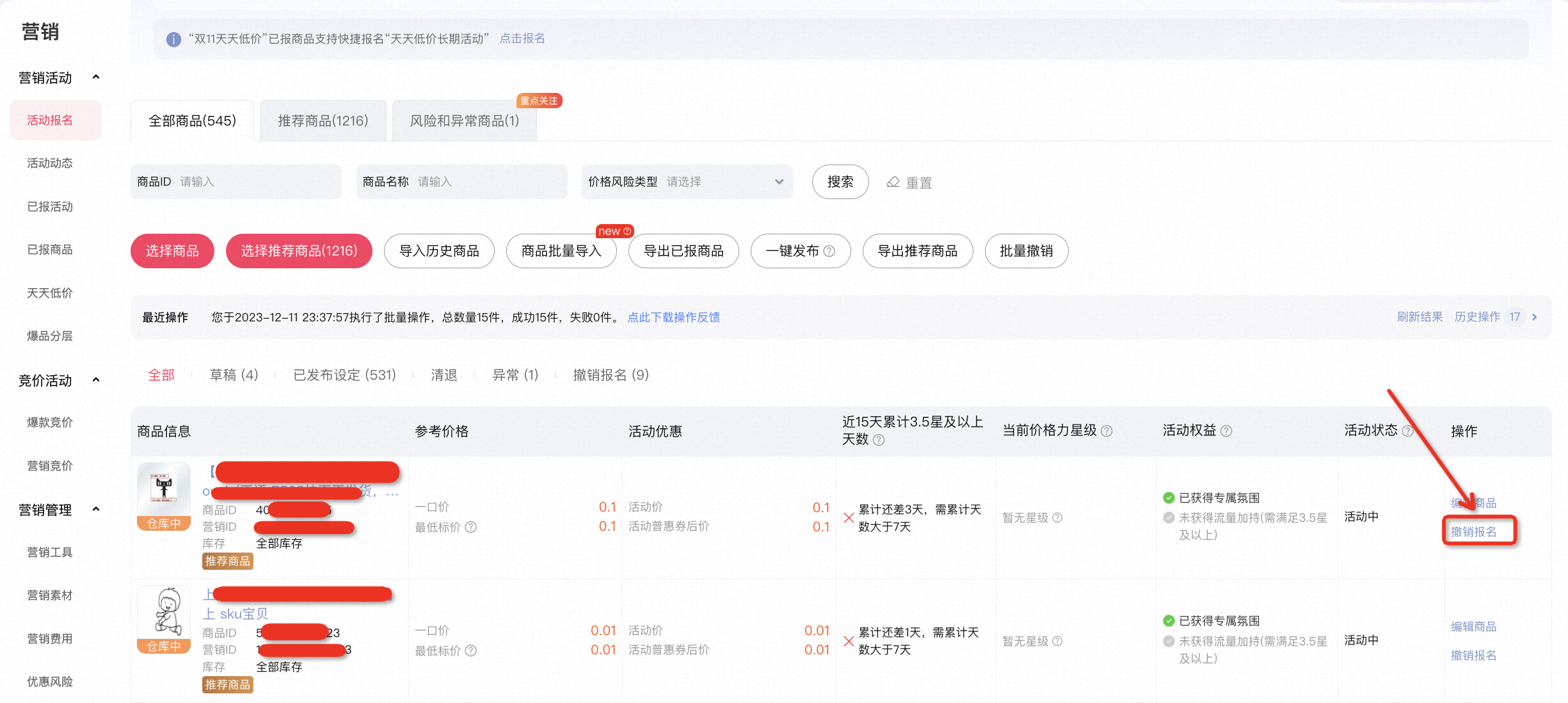Select the 清退 status filter
This screenshot has width=1568, height=703.
click(444, 375)
